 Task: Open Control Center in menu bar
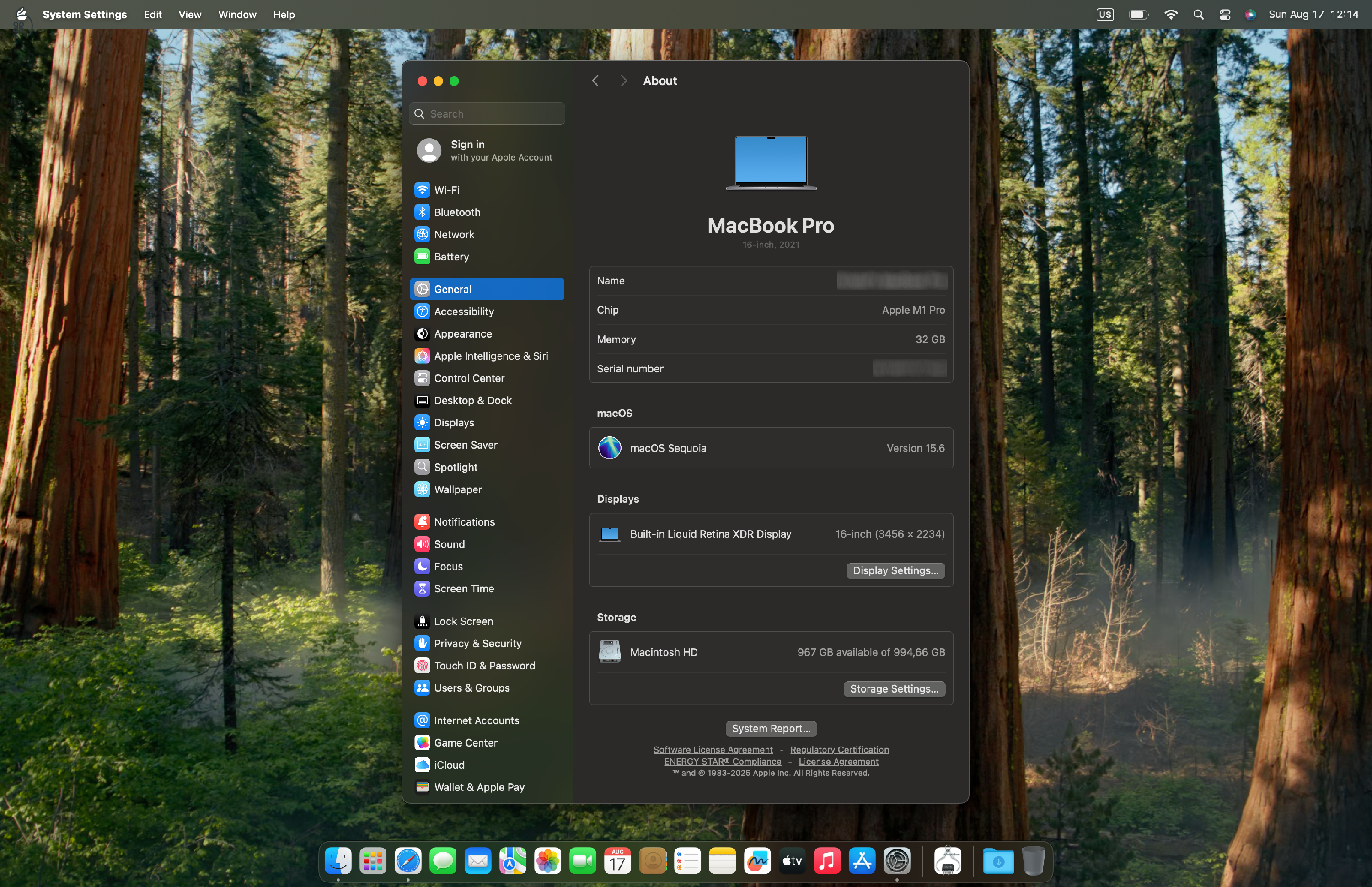point(1225,14)
